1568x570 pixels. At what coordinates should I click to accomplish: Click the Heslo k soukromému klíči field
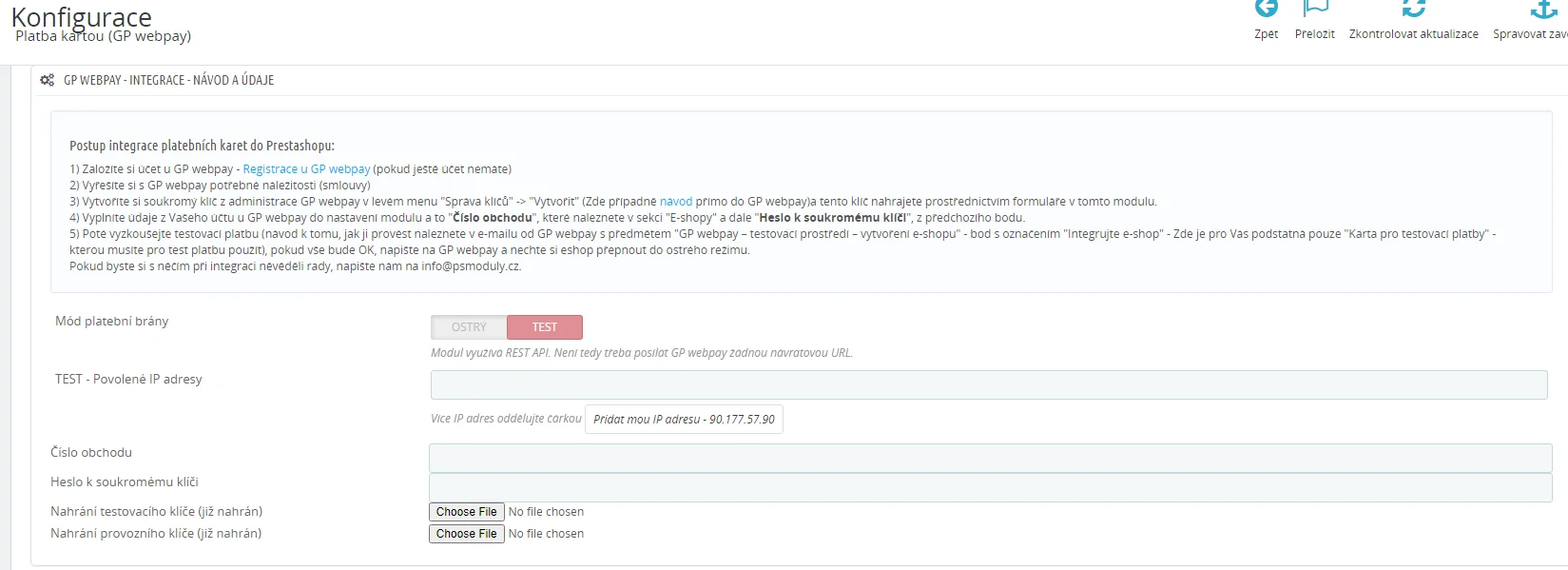pos(989,487)
